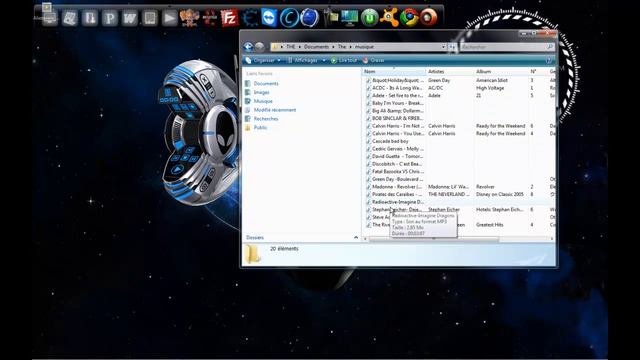Click the dark gear dock icon
Viewport: 640px width, 360px height.
pos(249,18)
